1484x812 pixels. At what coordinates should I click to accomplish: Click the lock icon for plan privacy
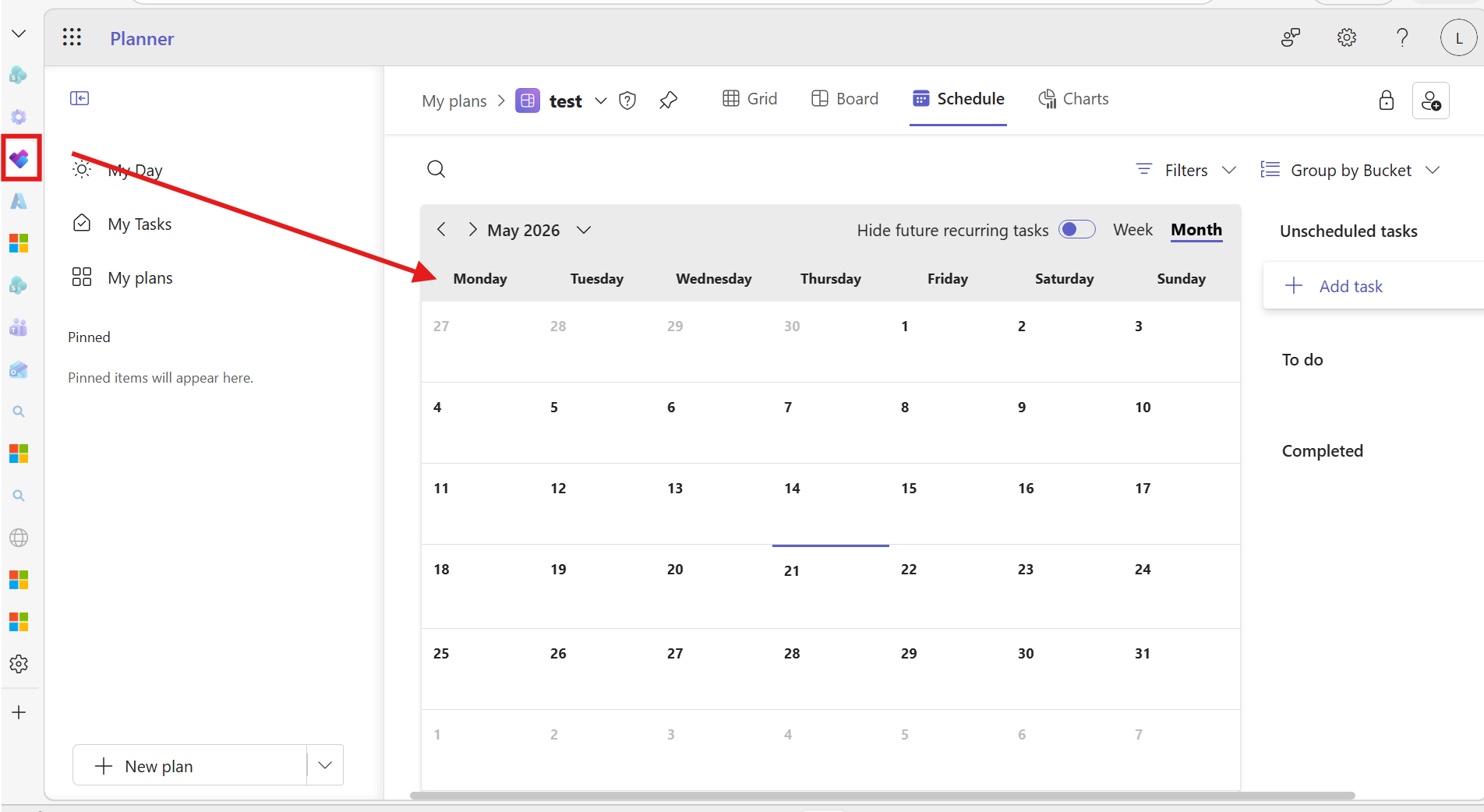[1387, 100]
